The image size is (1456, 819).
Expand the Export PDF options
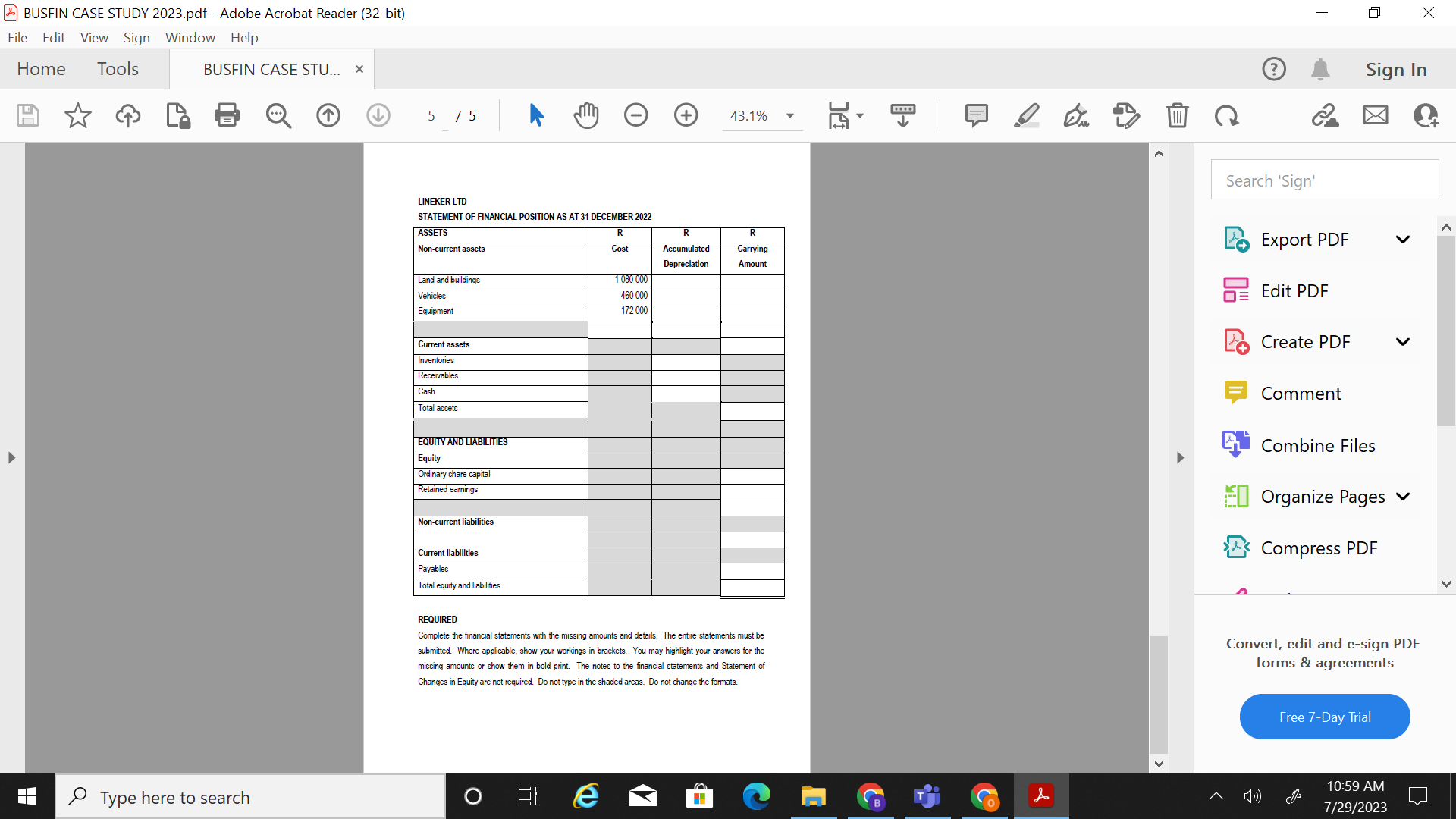coord(1402,239)
